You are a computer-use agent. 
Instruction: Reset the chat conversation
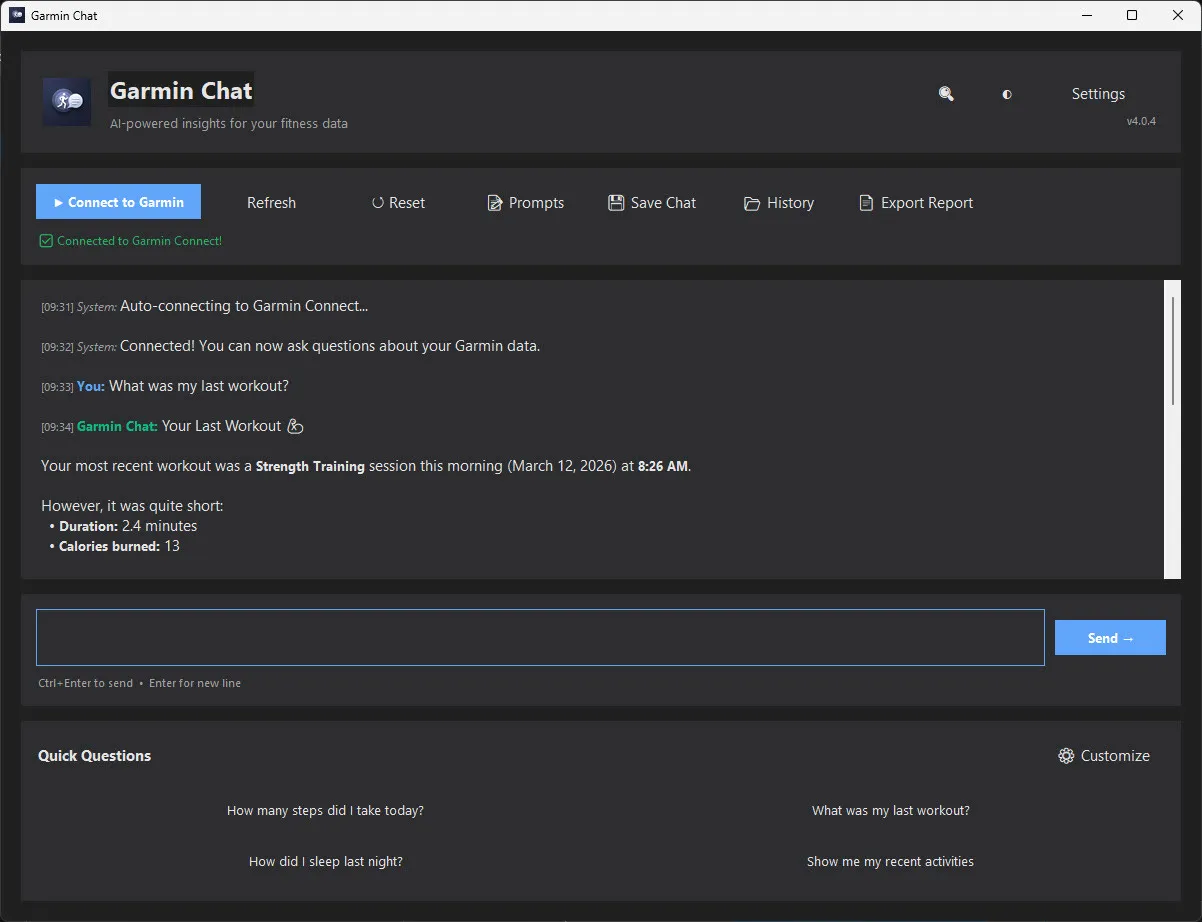pos(398,203)
